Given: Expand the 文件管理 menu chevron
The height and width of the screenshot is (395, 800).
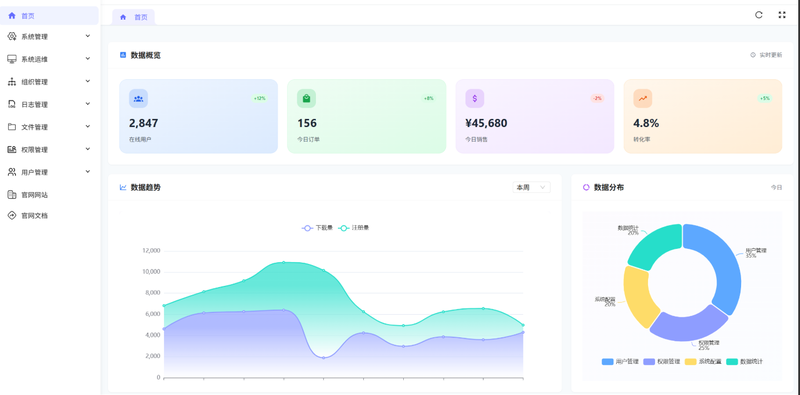Looking at the screenshot, I should pyautogui.click(x=88, y=126).
